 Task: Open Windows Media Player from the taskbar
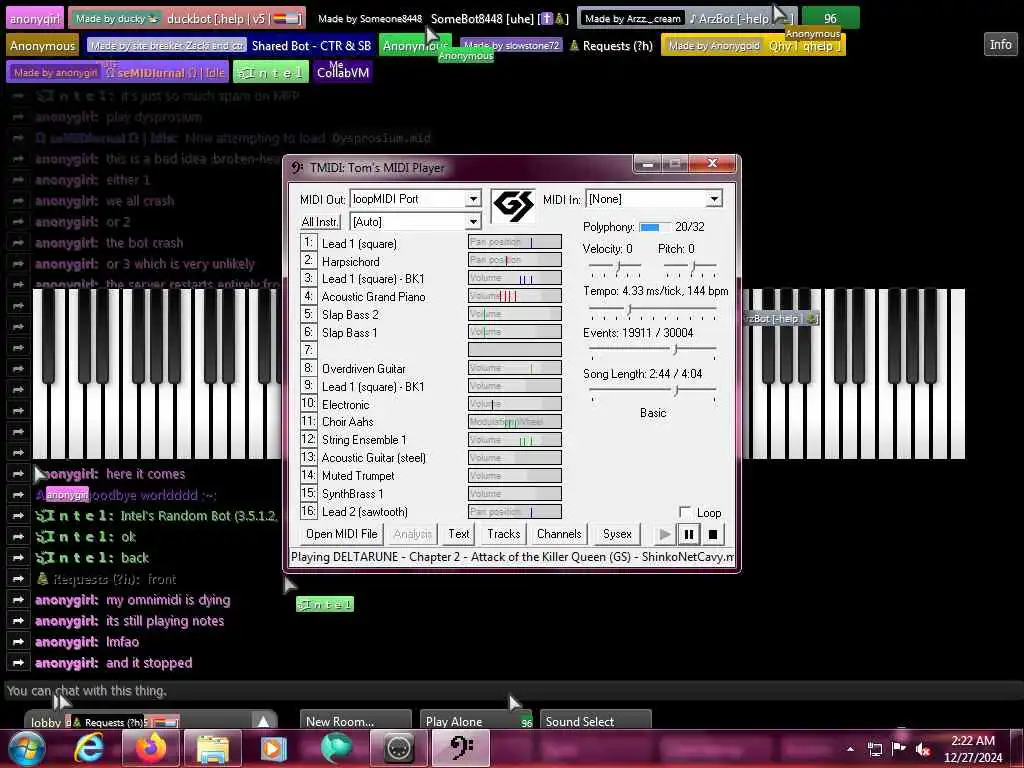pos(274,748)
